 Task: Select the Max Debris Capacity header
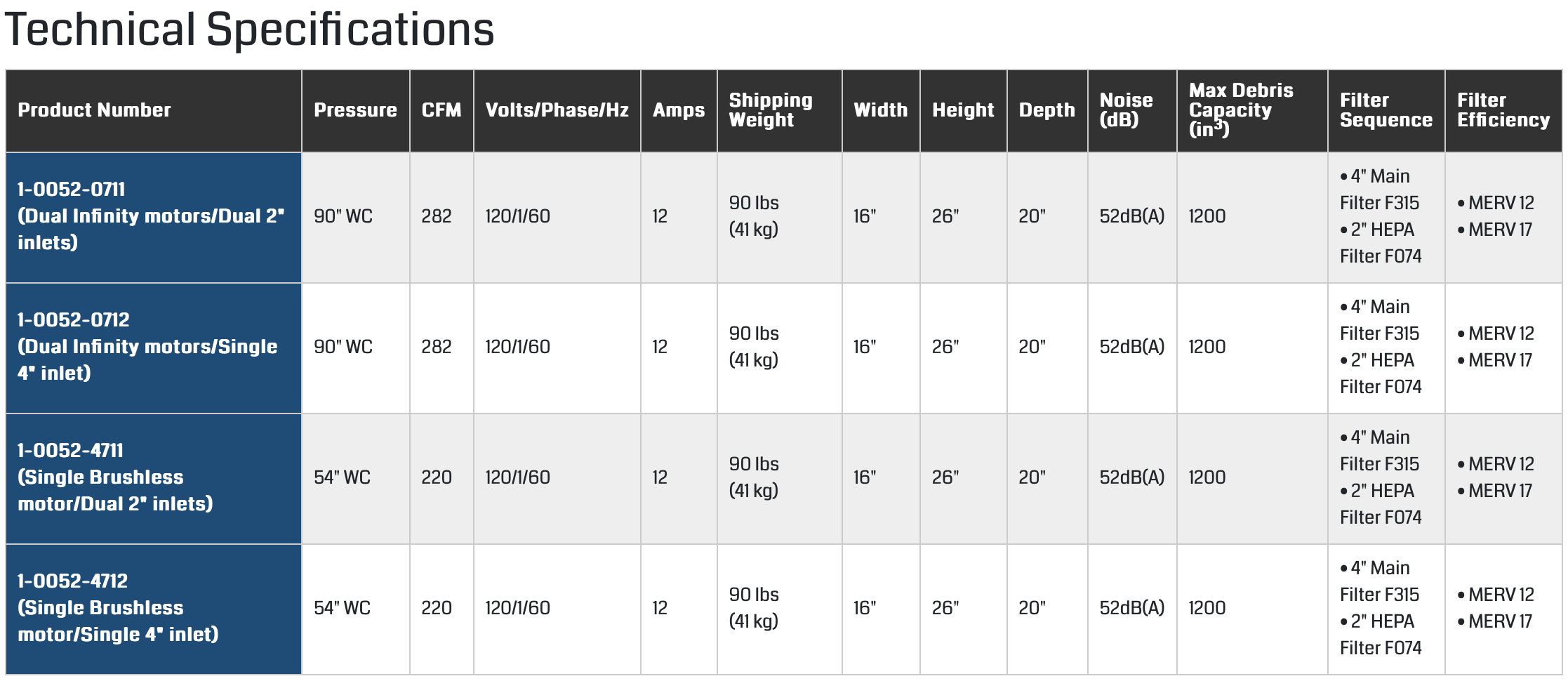1240,110
